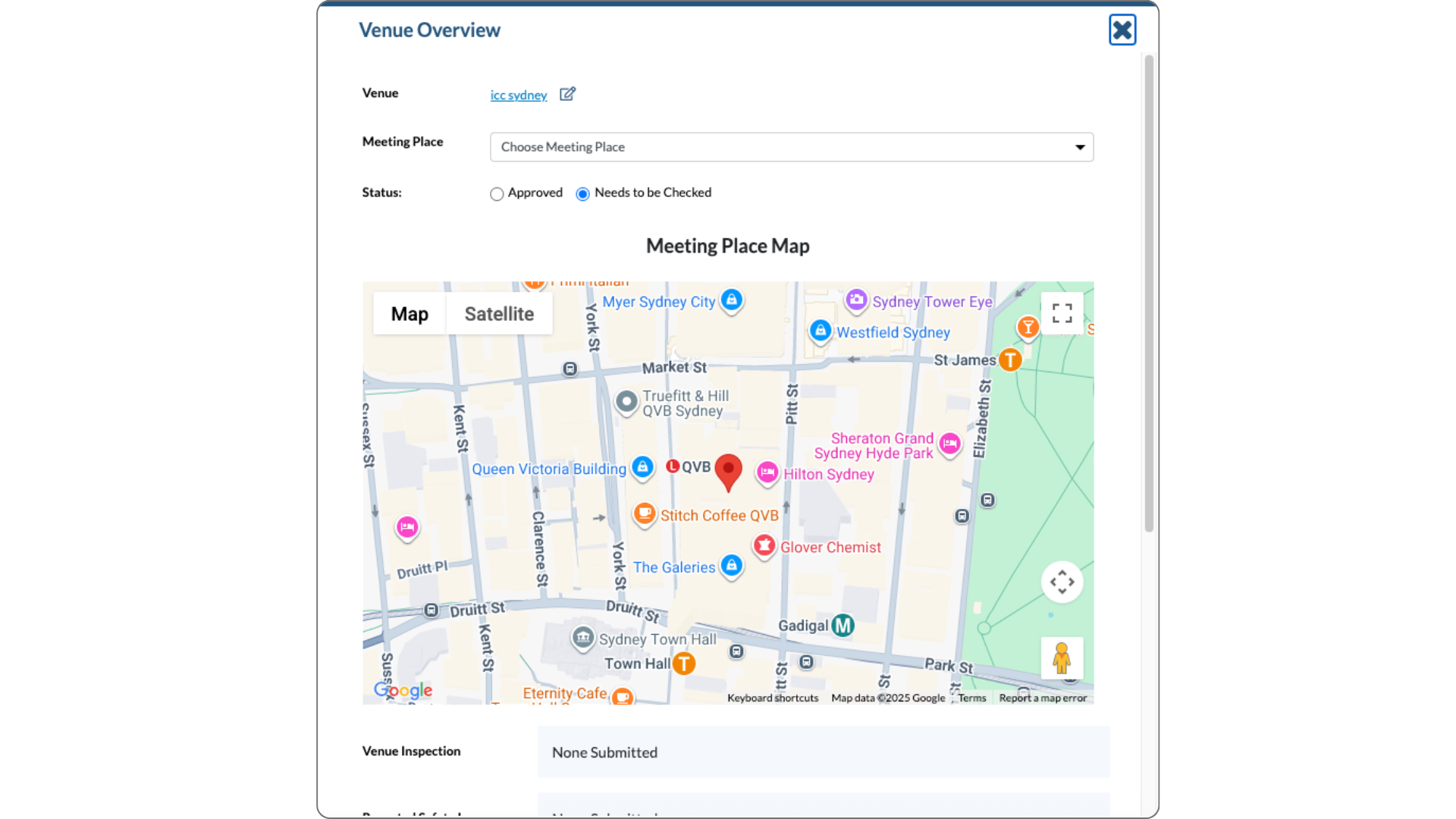
Task: Click the Street View pegman icon
Action: pos(1062,658)
